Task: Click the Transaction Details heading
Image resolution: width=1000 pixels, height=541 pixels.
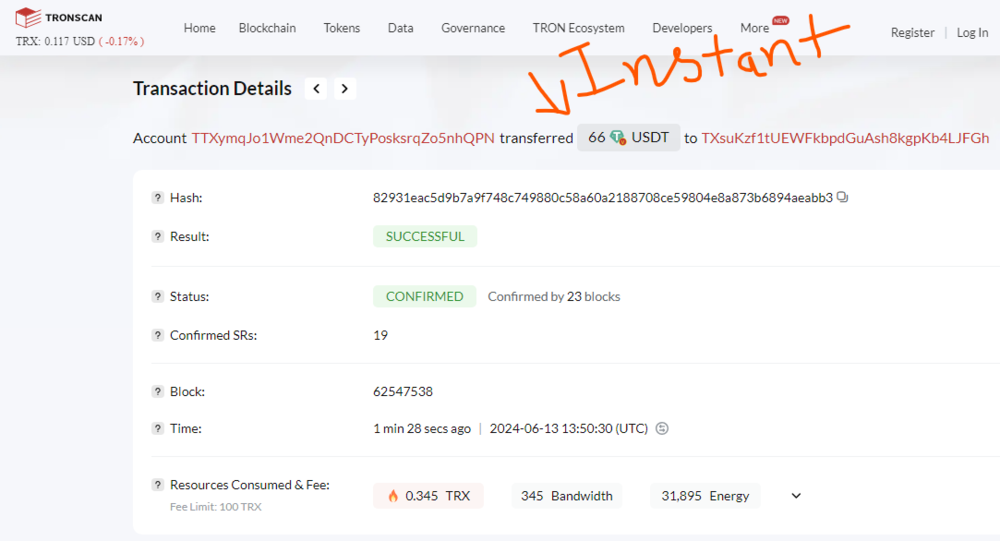Action: 212,89
